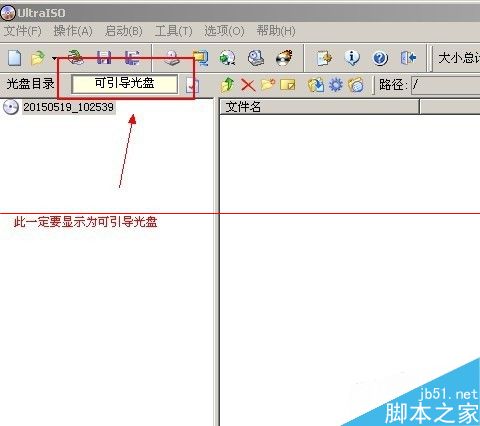Click the rightmost folder view icon
The height and width of the screenshot is (426, 480).
coord(356,85)
